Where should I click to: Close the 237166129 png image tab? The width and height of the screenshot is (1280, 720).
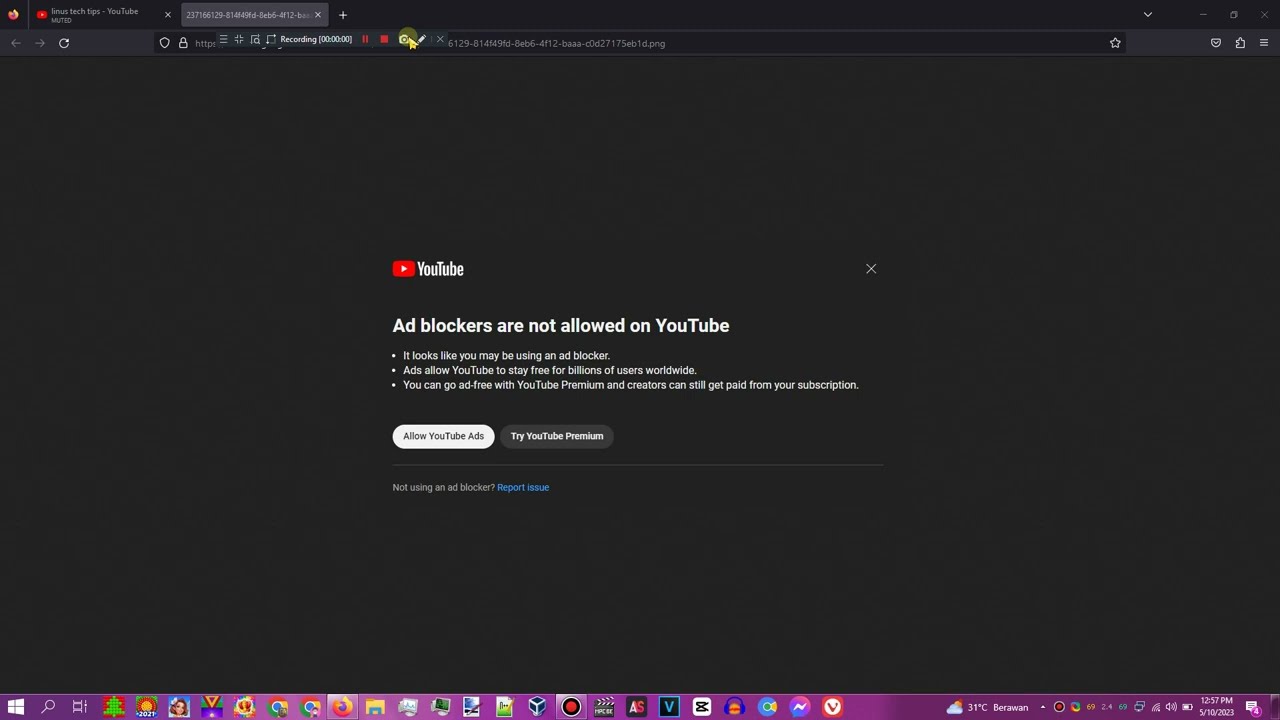318,15
